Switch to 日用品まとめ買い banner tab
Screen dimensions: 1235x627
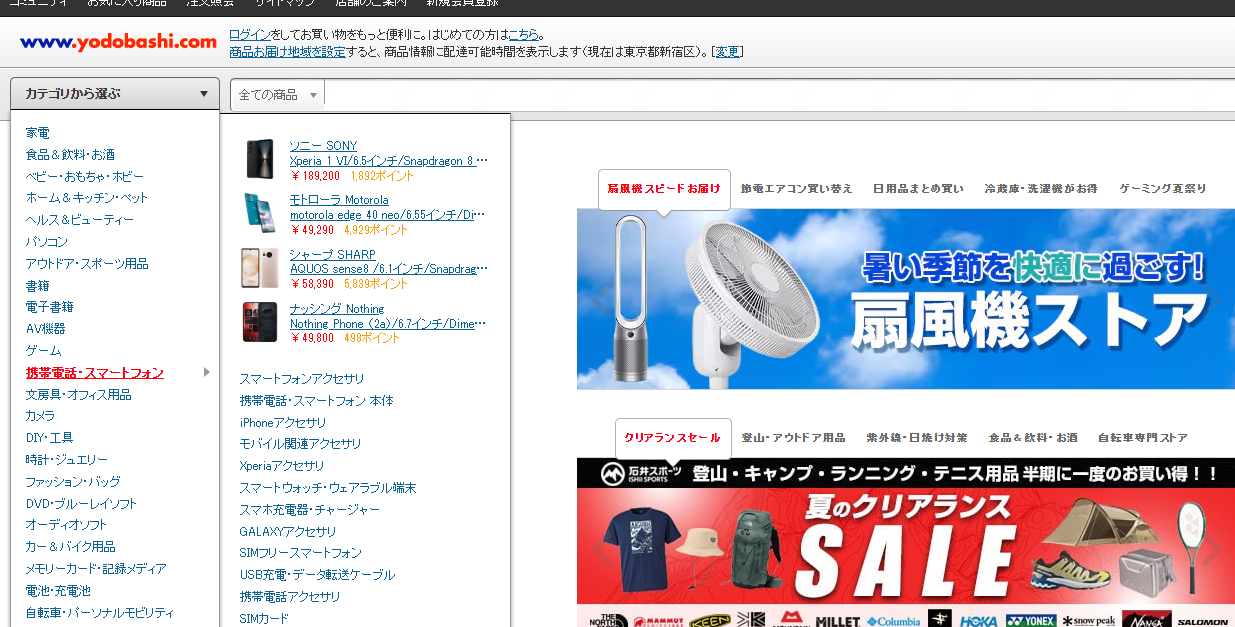click(918, 188)
